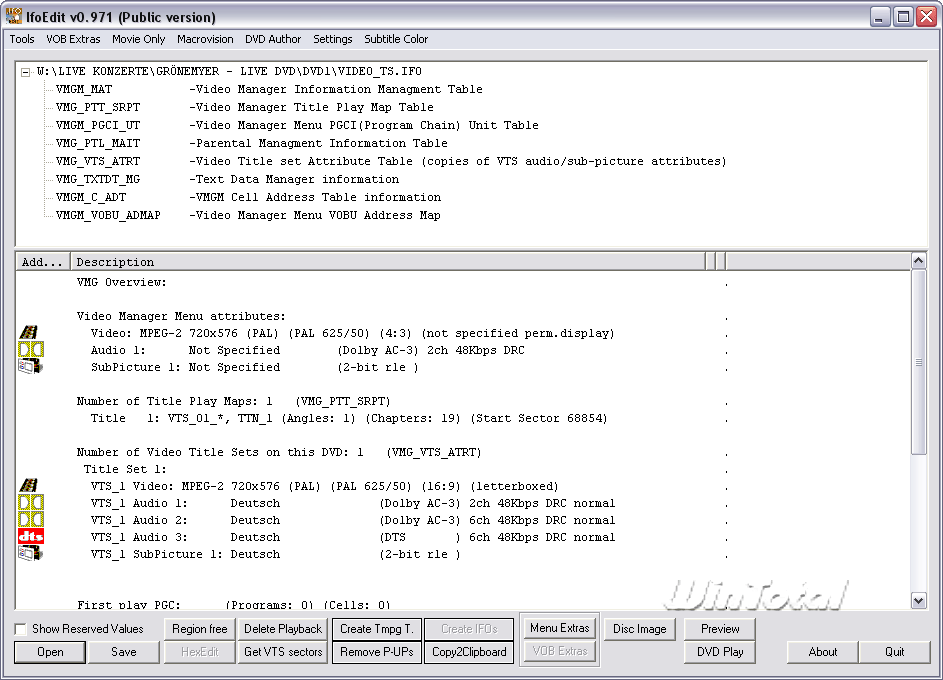Click the red DTS icon for Audio 3

click(x=30, y=537)
